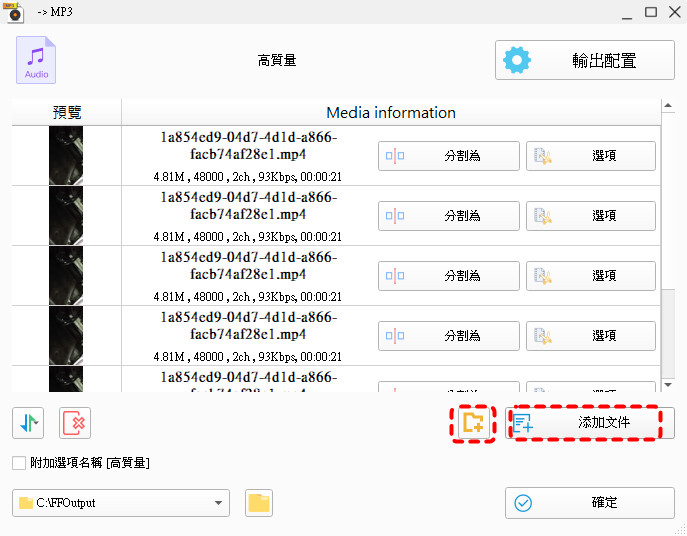Click 選項 in the fourth file row
687x536 pixels.
coord(591,336)
